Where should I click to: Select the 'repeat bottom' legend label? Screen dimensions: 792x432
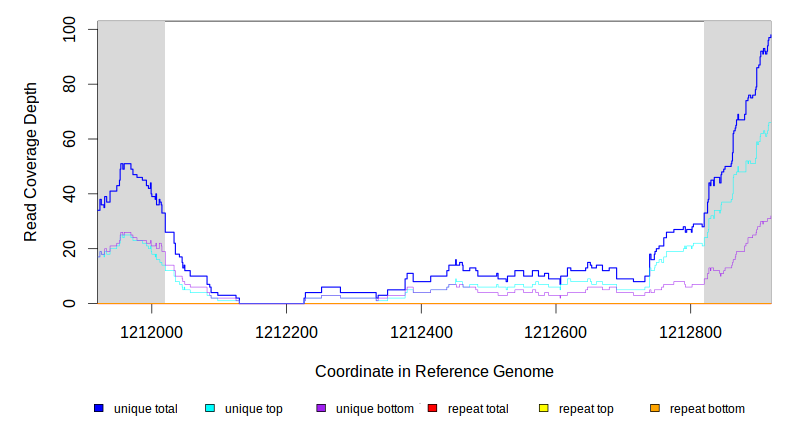pyautogui.click(x=707, y=409)
